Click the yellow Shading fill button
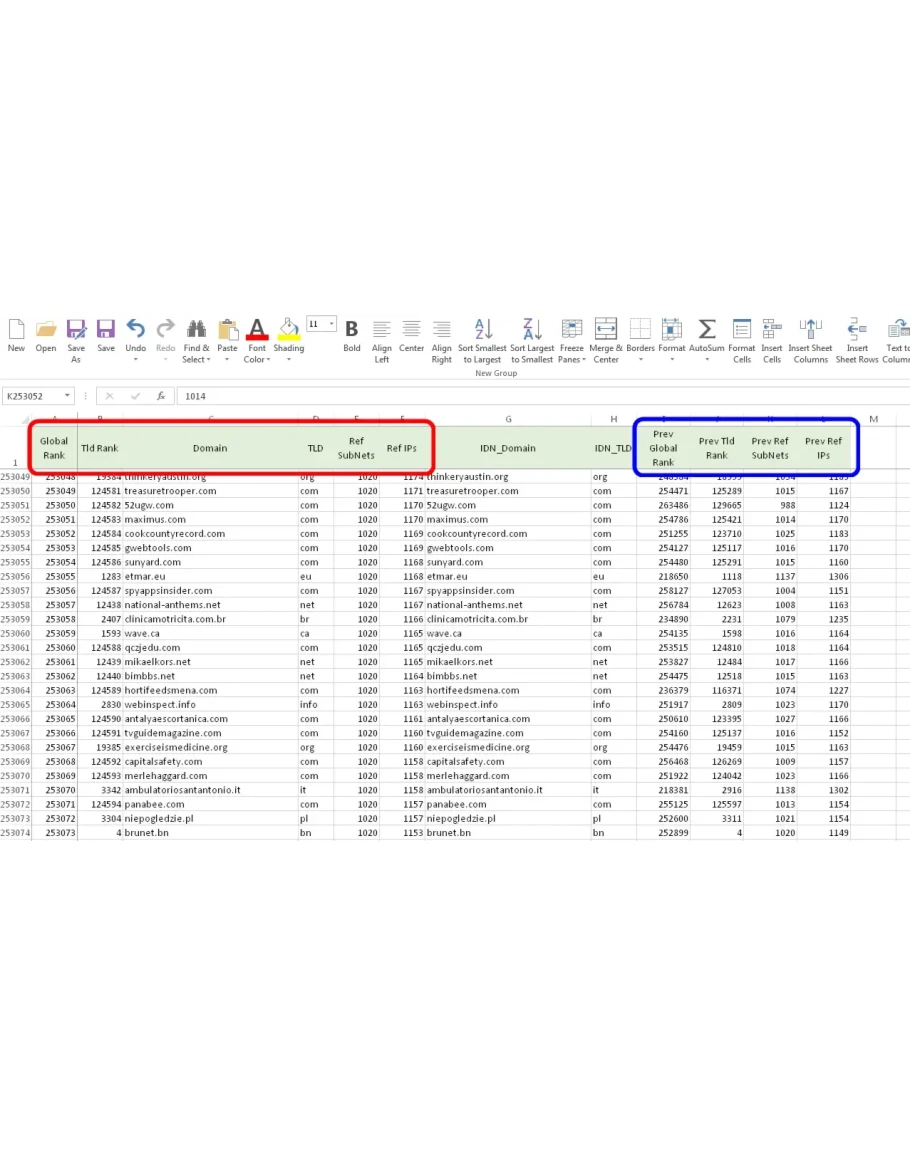910x1155 pixels. [288, 329]
